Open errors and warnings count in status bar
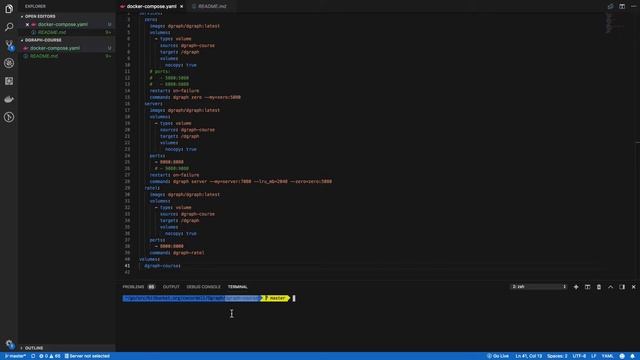Viewport: 640px width, 360px height. (49, 356)
